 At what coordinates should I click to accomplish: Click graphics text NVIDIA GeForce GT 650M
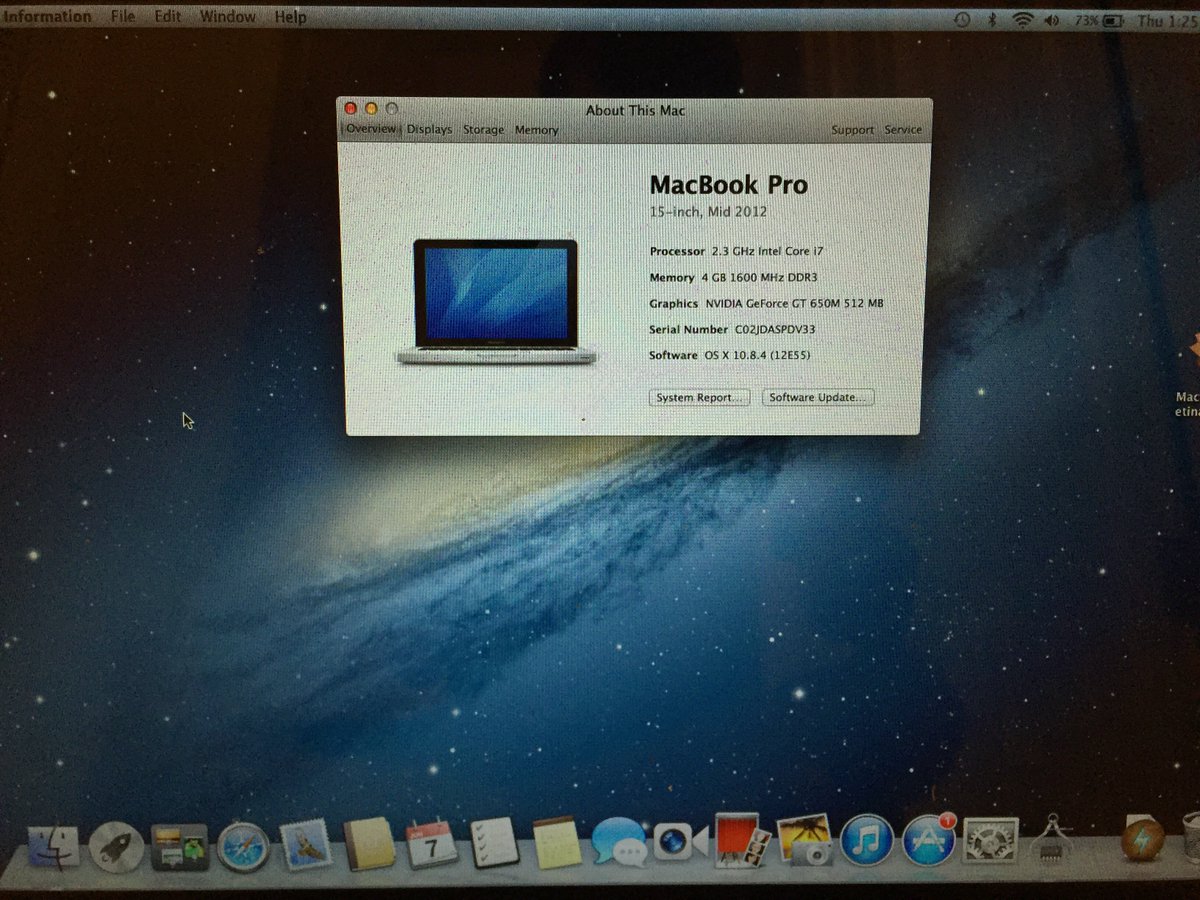794,303
